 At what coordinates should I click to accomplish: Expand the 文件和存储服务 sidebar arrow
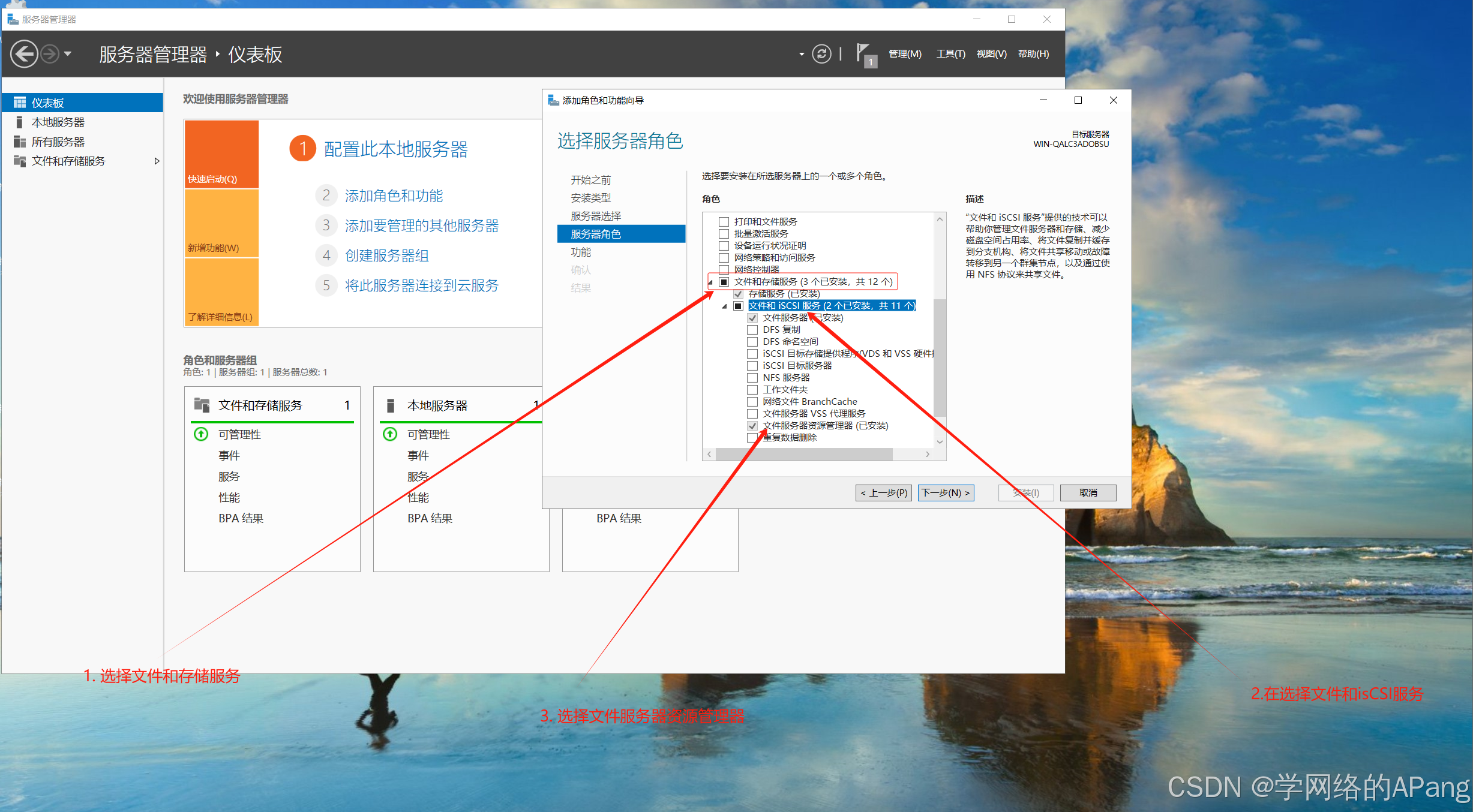157,161
